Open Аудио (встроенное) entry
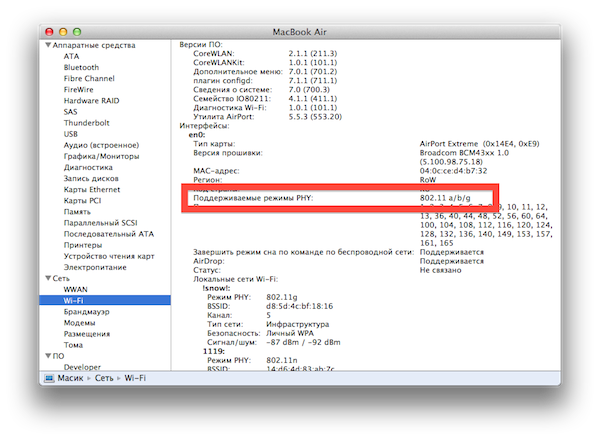The height and width of the screenshot is (440, 600). tap(101, 145)
